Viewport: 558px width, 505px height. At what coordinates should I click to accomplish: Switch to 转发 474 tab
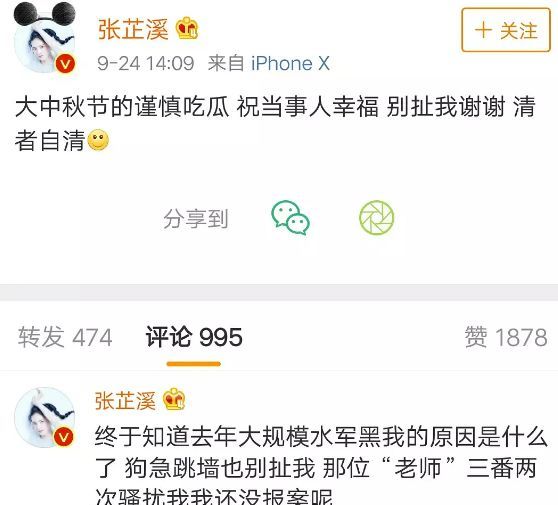point(65,337)
